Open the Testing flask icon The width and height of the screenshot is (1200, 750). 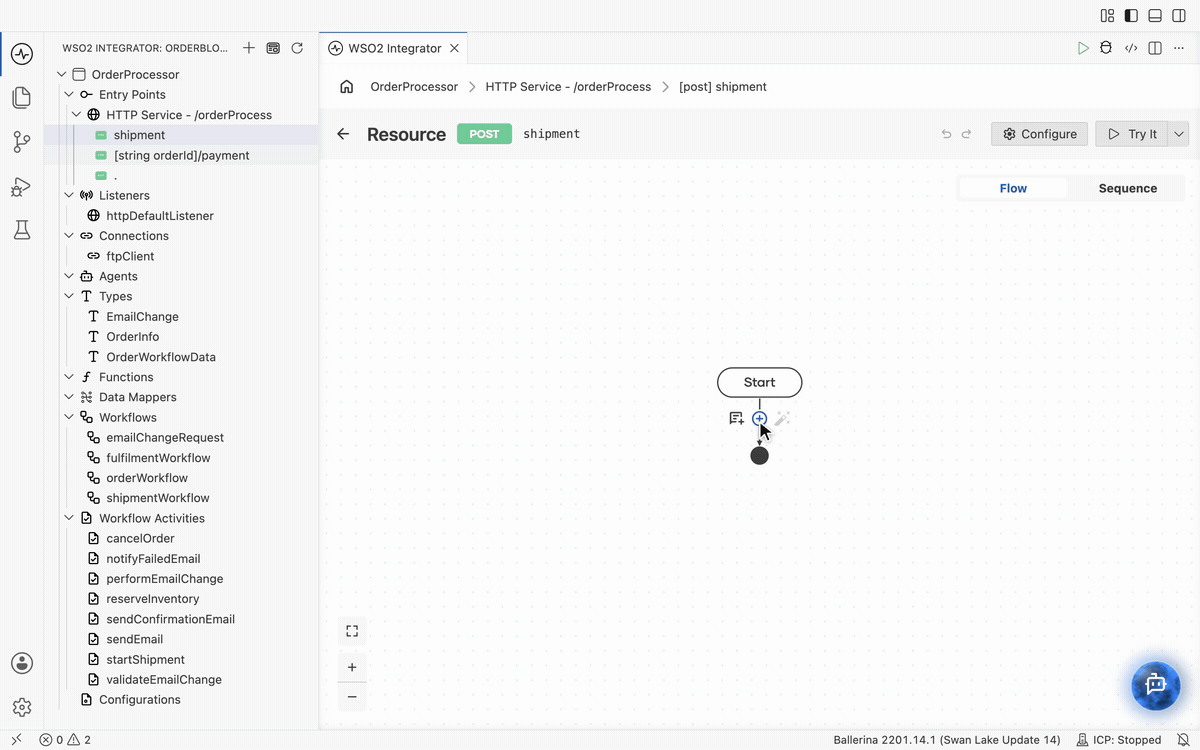22,230
